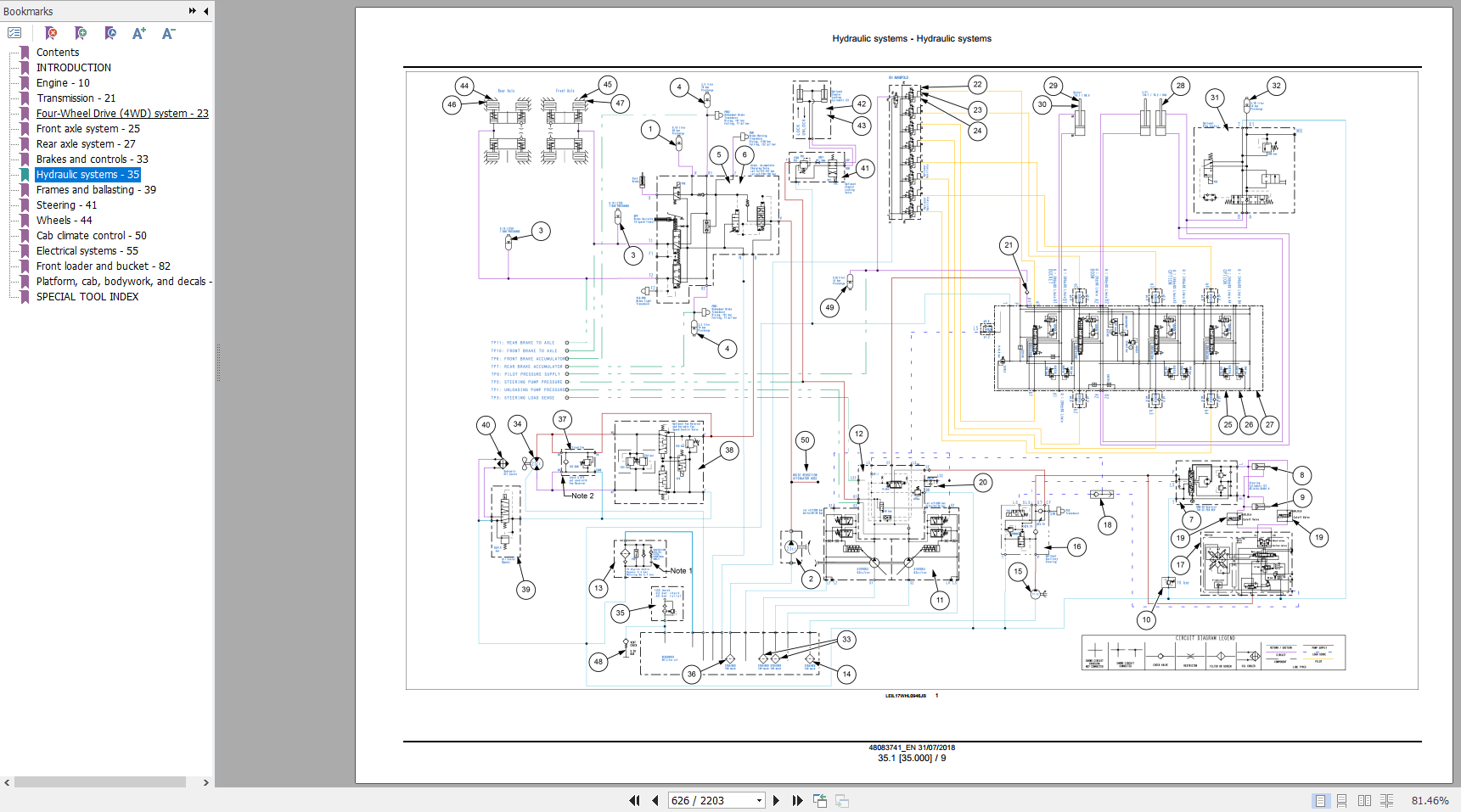Screen dimensions: 1461x812
Task: Click the previous view icon
Action: pyautogui.click(x=819, y=800)
